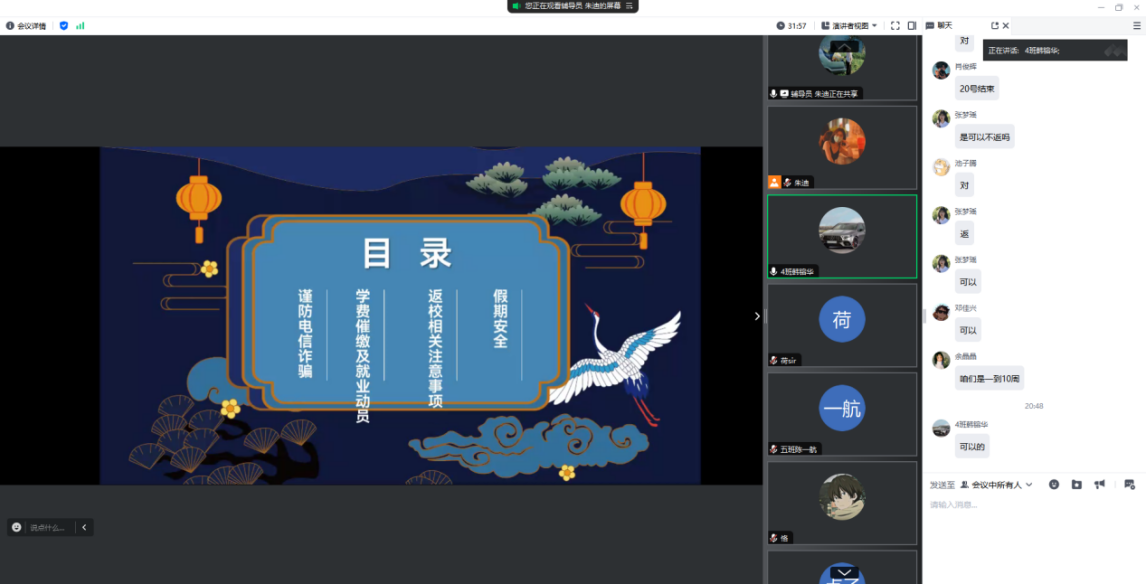
Task: Click the megaphone announcement icon in chat
Action: pos(1099,484)
